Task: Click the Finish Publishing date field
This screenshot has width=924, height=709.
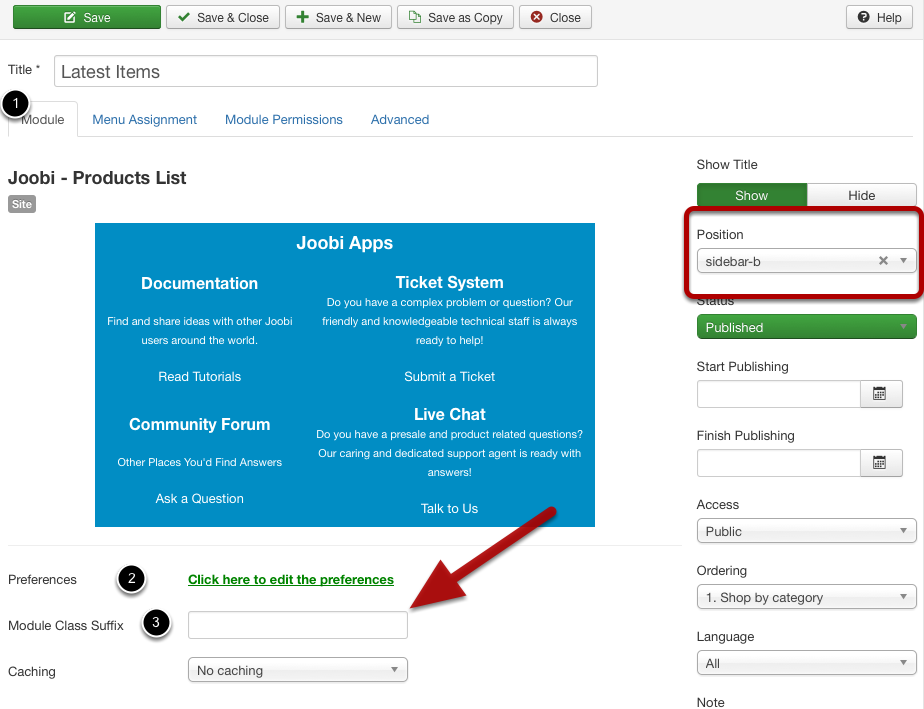Action: 778,463
